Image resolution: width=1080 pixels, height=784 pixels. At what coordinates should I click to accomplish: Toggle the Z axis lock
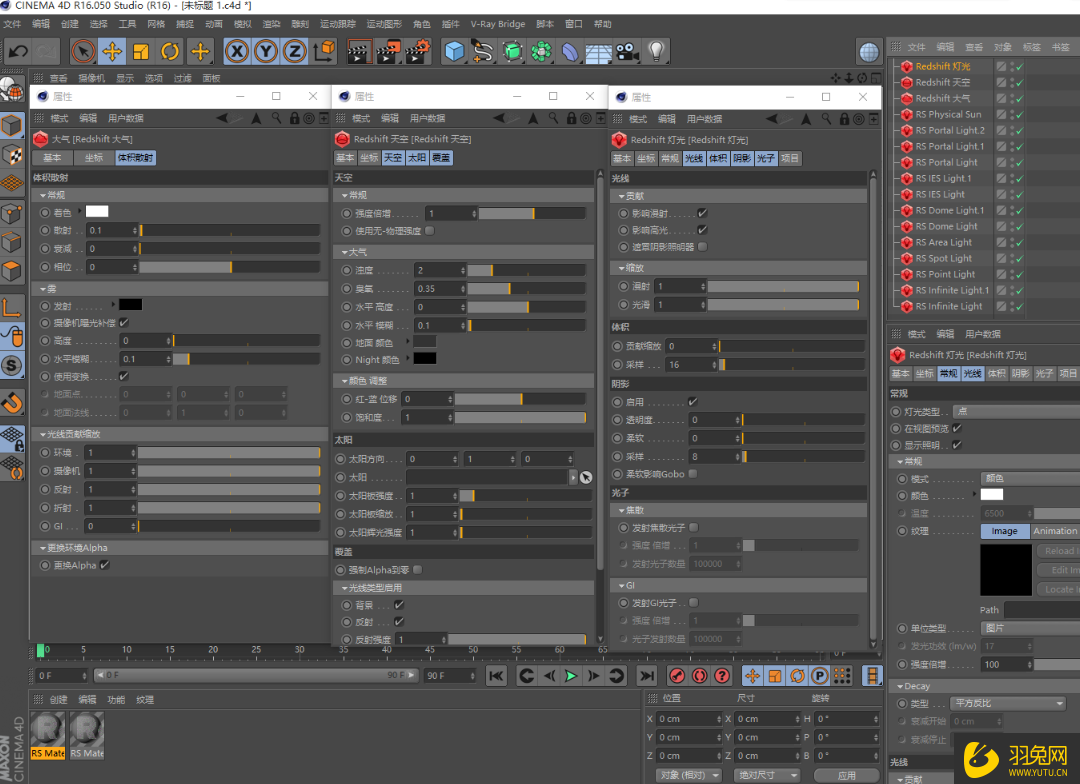click(x=295, y=52)
